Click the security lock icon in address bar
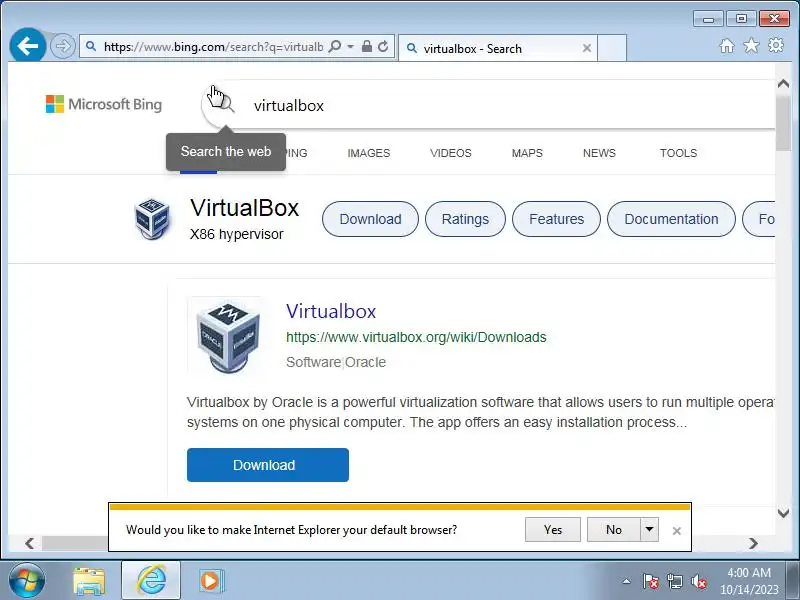 coord(366,46)
